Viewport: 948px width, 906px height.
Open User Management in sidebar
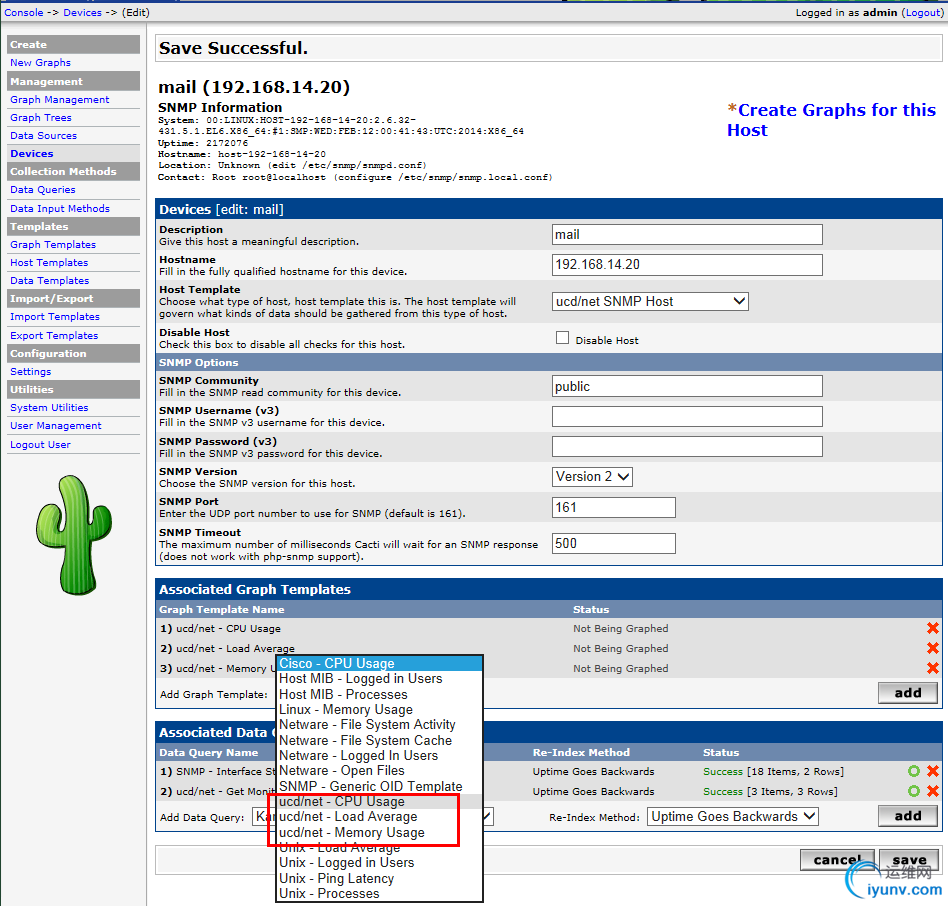point(56,425)
